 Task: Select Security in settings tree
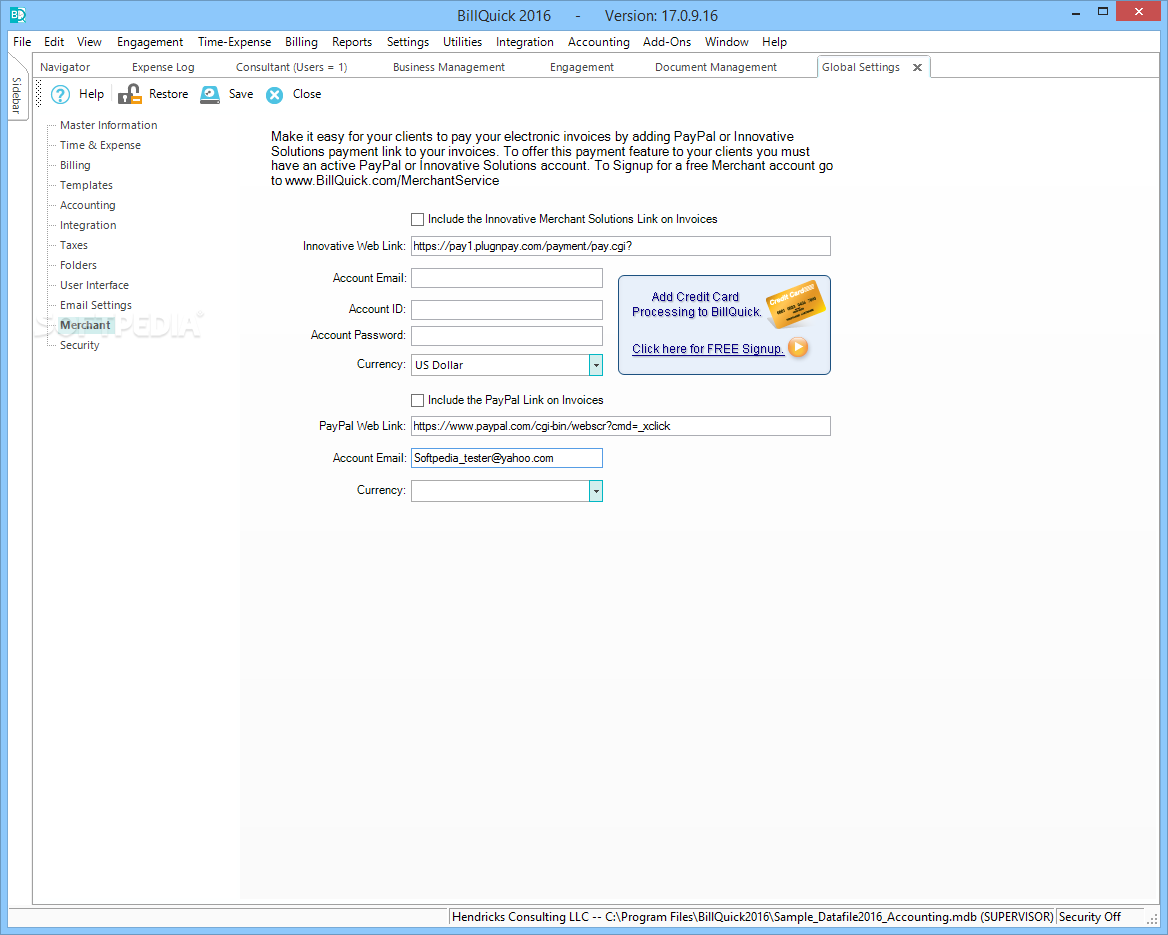tap(80, 345)
